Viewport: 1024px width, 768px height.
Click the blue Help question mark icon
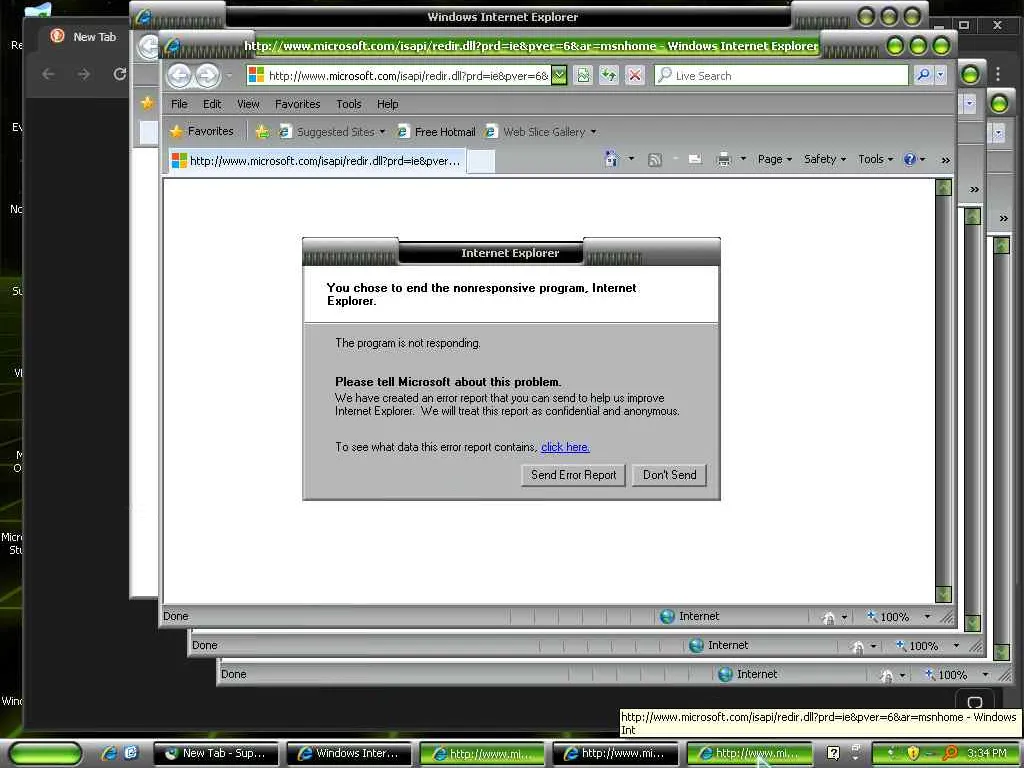tap(910, 159)
